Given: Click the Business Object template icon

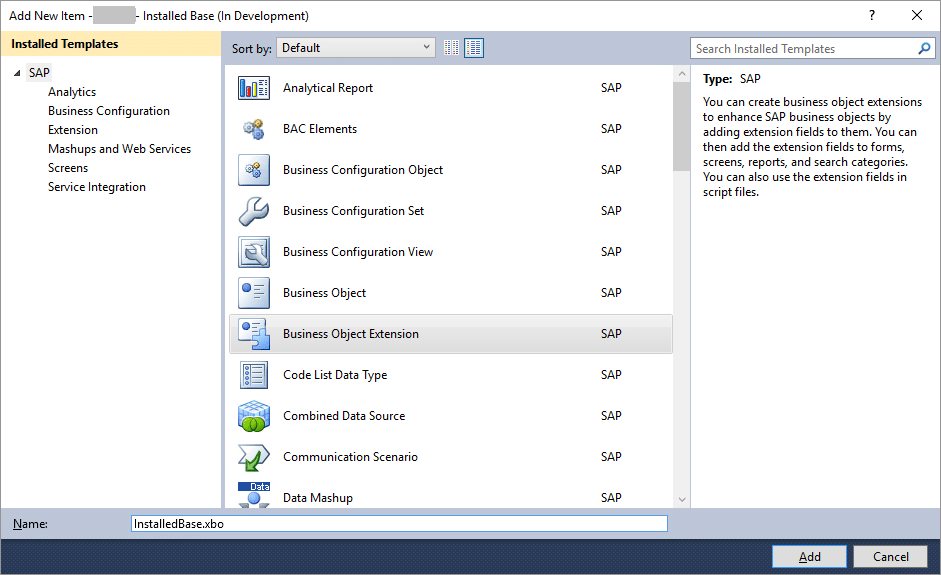Looking at the screenshot, I should tap(253, 293).
